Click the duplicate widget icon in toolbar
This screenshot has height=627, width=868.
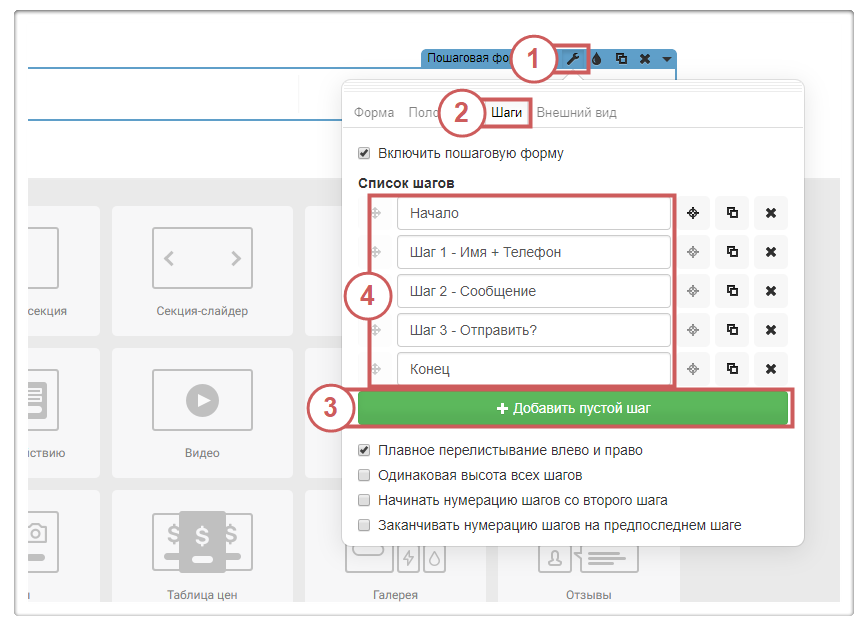(621, 59)
